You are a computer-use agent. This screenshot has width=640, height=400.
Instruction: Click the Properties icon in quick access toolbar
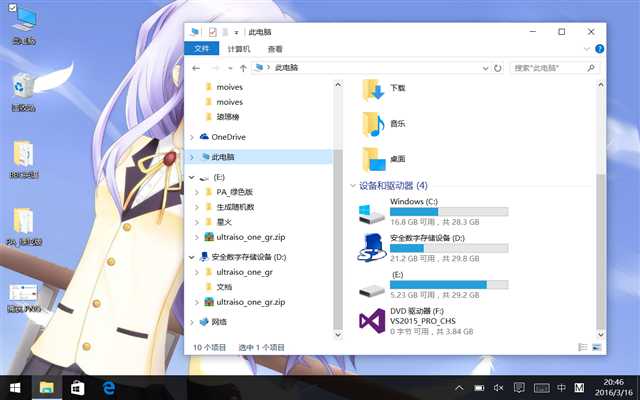coord(212,32)
